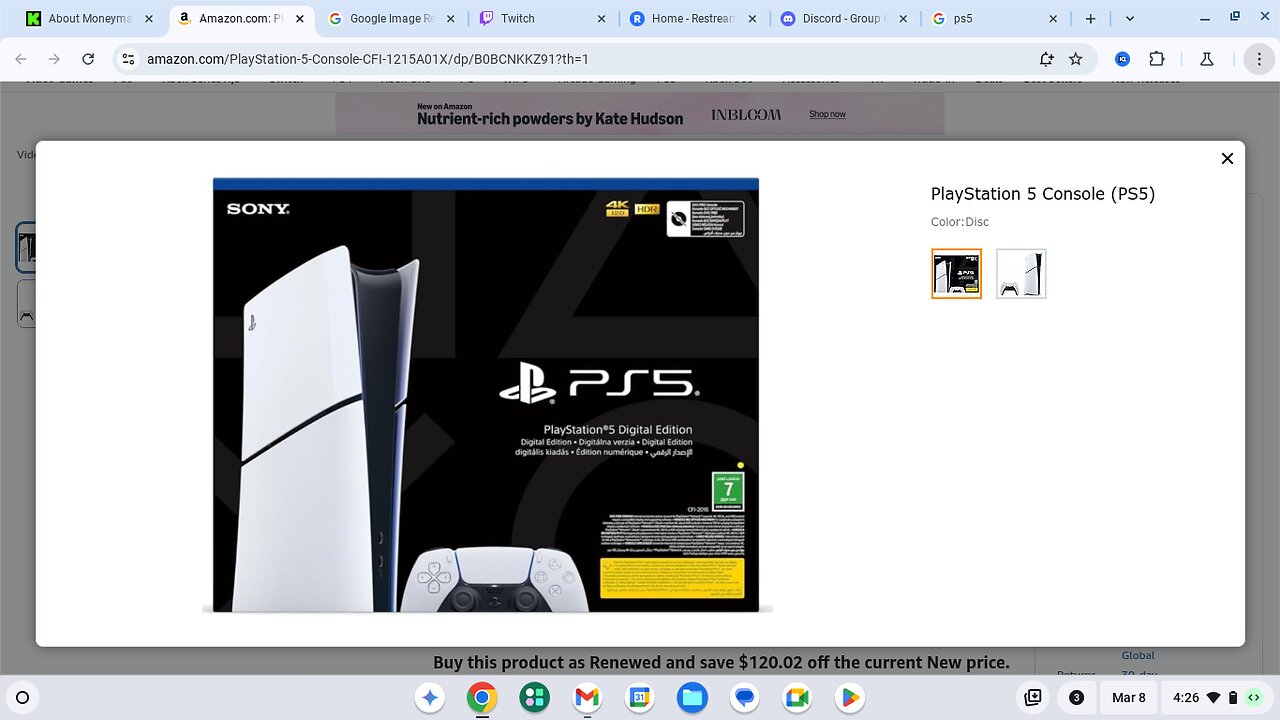Screen dimensions: 1280x720
Task: Close the ps5 tab
Action: click(1053, 19)
